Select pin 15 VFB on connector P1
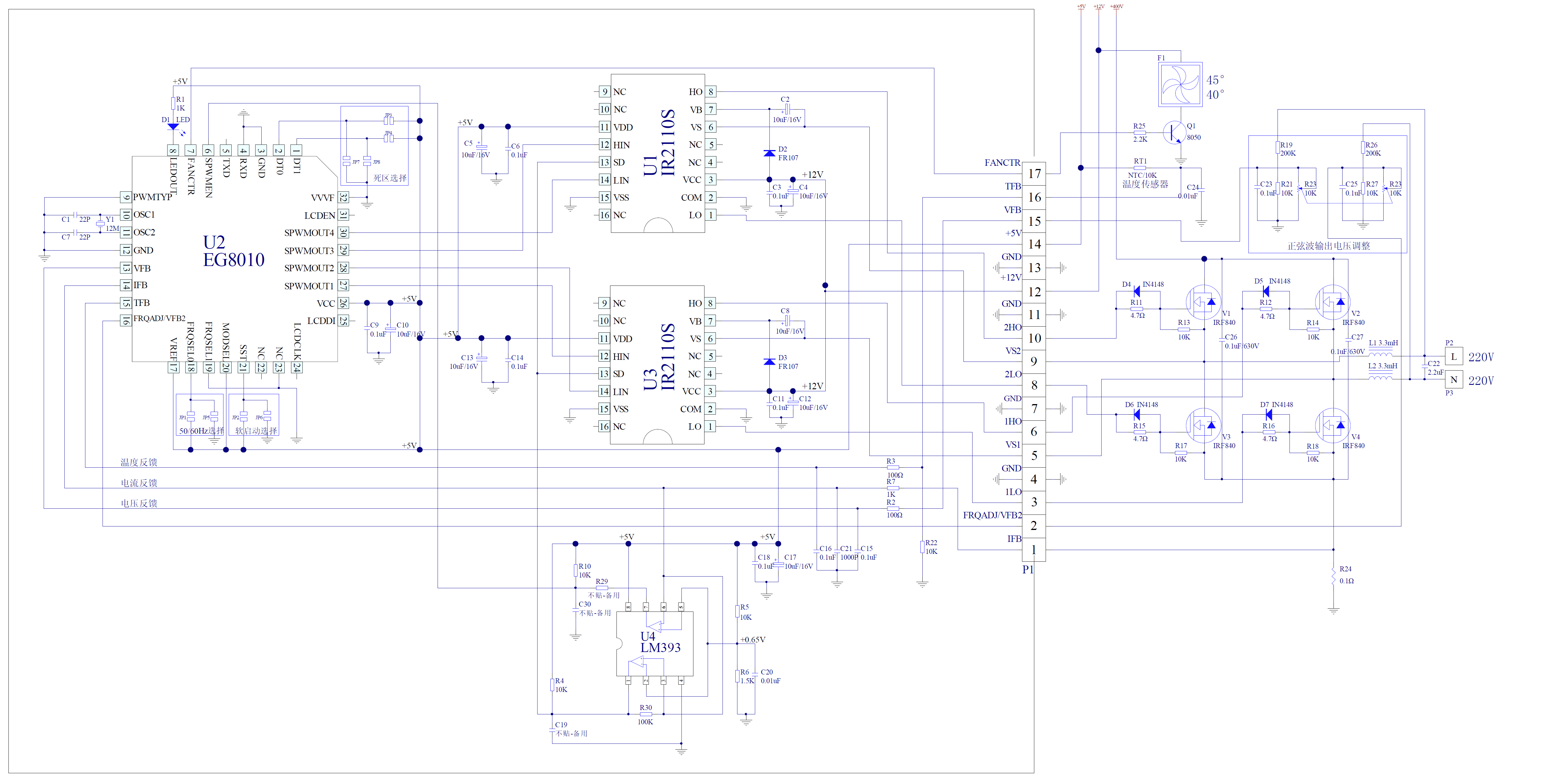1552x784 pixels. point(1034,221)
